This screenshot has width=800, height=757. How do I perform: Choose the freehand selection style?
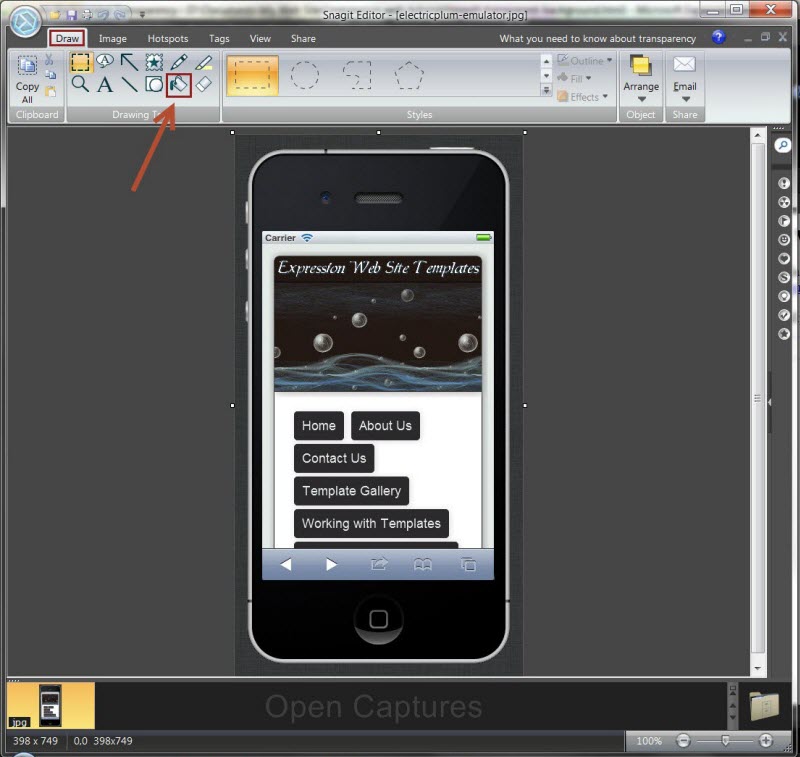(x=357, y=75)
